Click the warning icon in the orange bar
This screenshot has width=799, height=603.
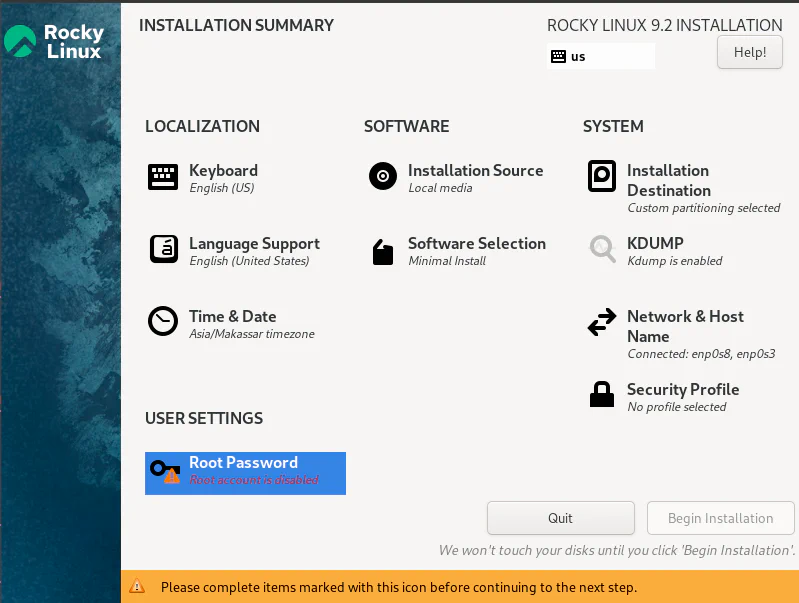(137, 586)
